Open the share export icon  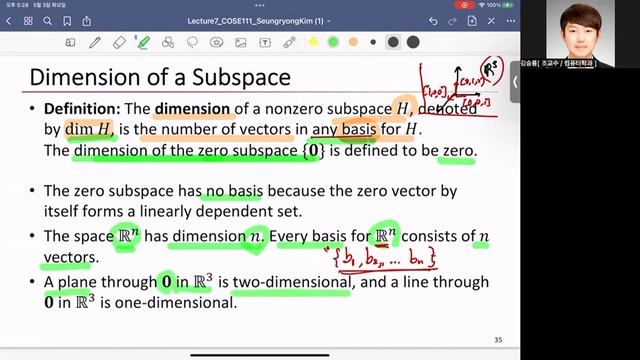(87, 21)
